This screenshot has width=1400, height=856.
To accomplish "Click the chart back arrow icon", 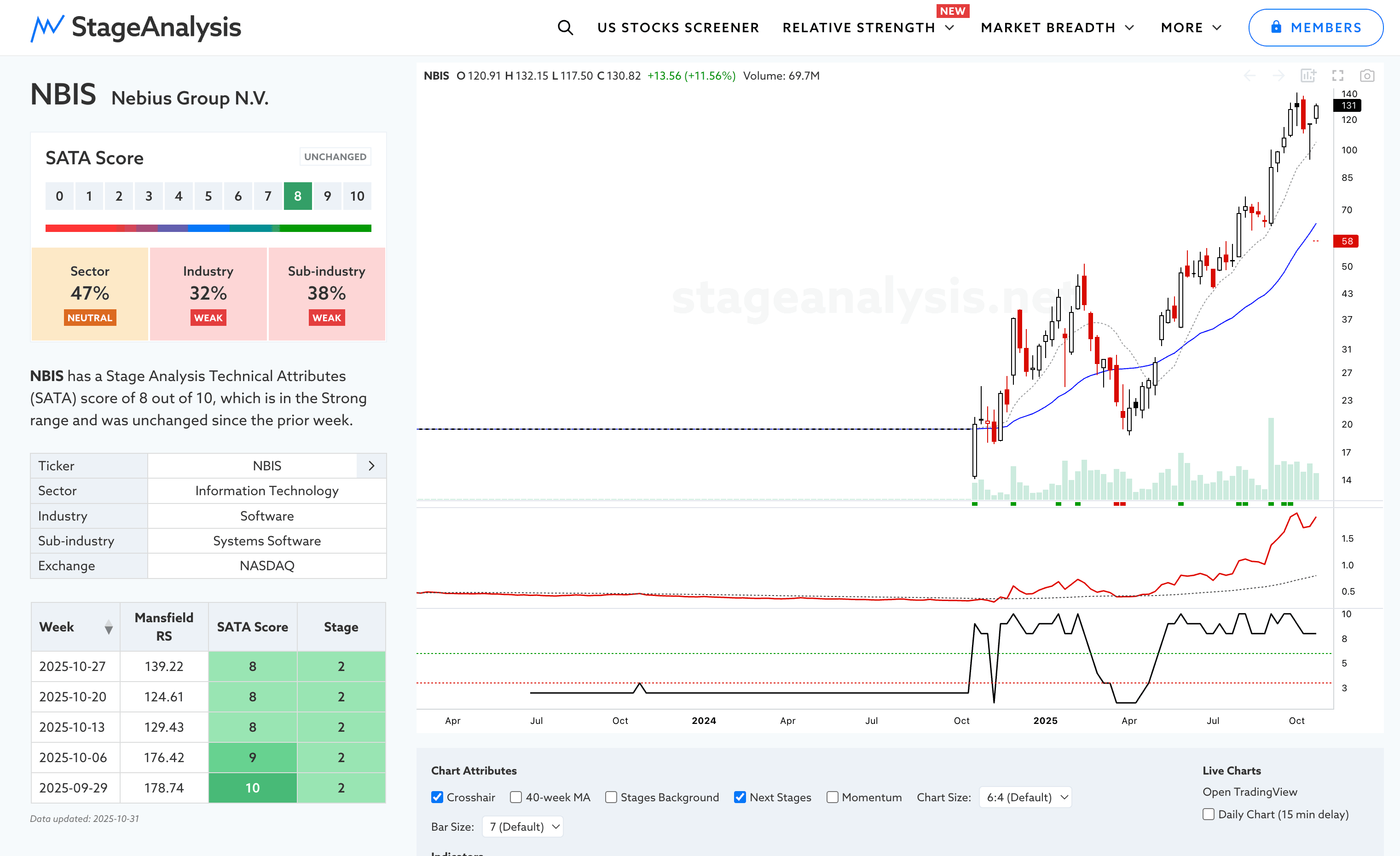I will [x=1250, y=75].
